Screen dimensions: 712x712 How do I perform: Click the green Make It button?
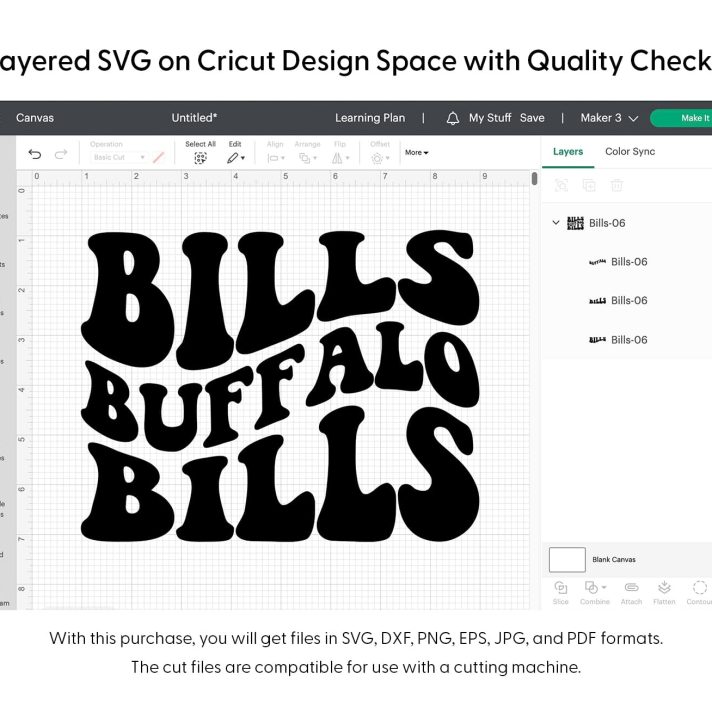click(x=681, y=118)
